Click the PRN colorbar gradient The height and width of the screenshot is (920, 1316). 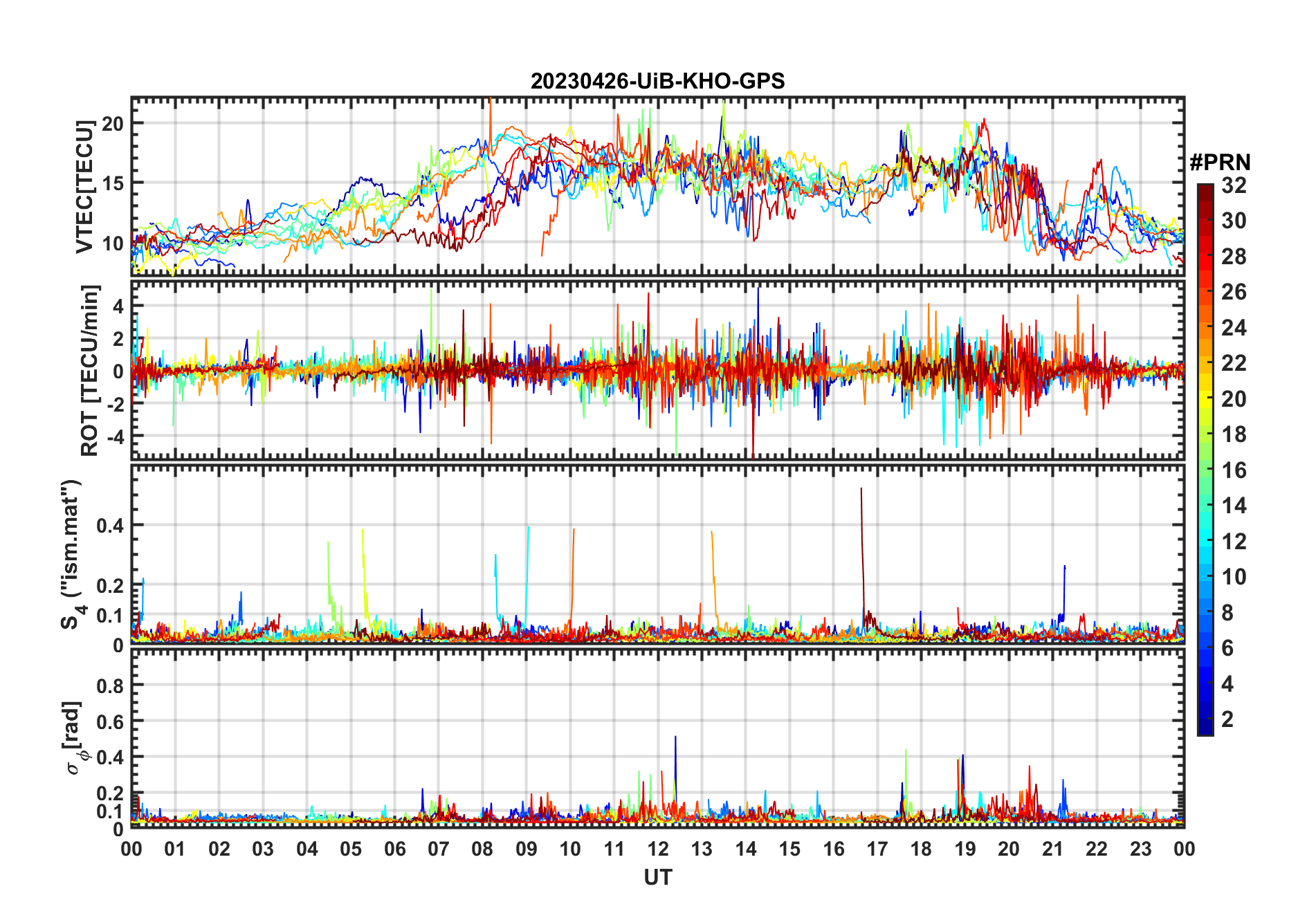[x=1205, y=459]
